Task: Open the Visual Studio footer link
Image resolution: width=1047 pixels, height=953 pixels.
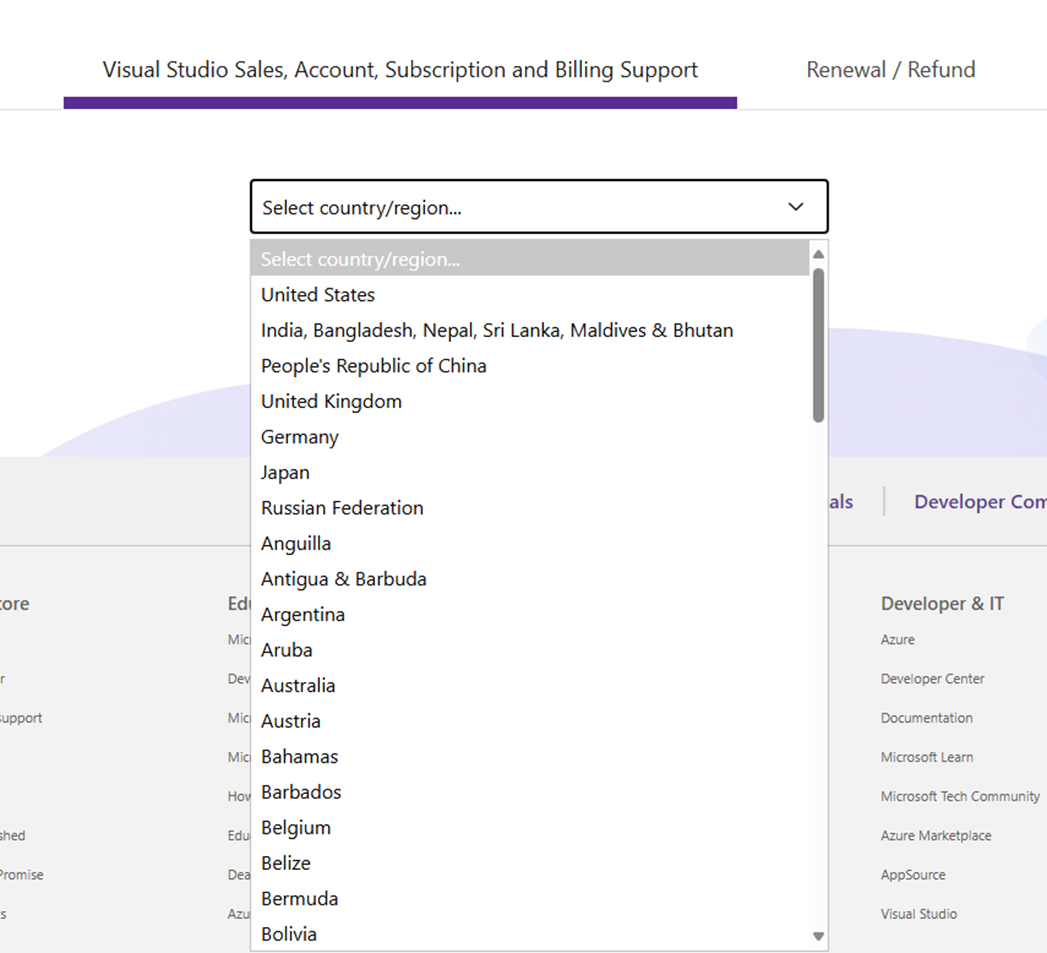Action: point(918,914)
